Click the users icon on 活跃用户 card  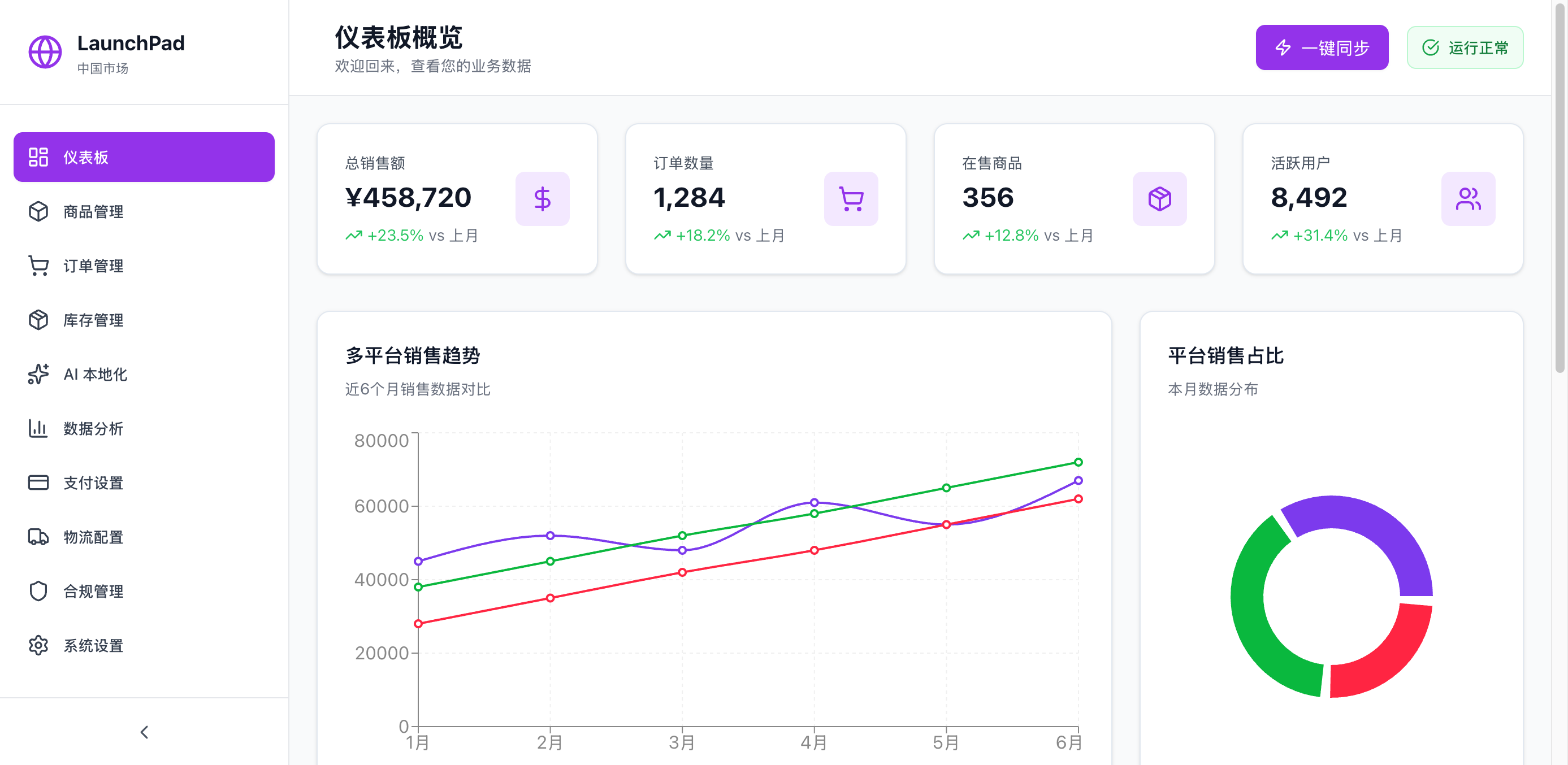pos(1468,198)
